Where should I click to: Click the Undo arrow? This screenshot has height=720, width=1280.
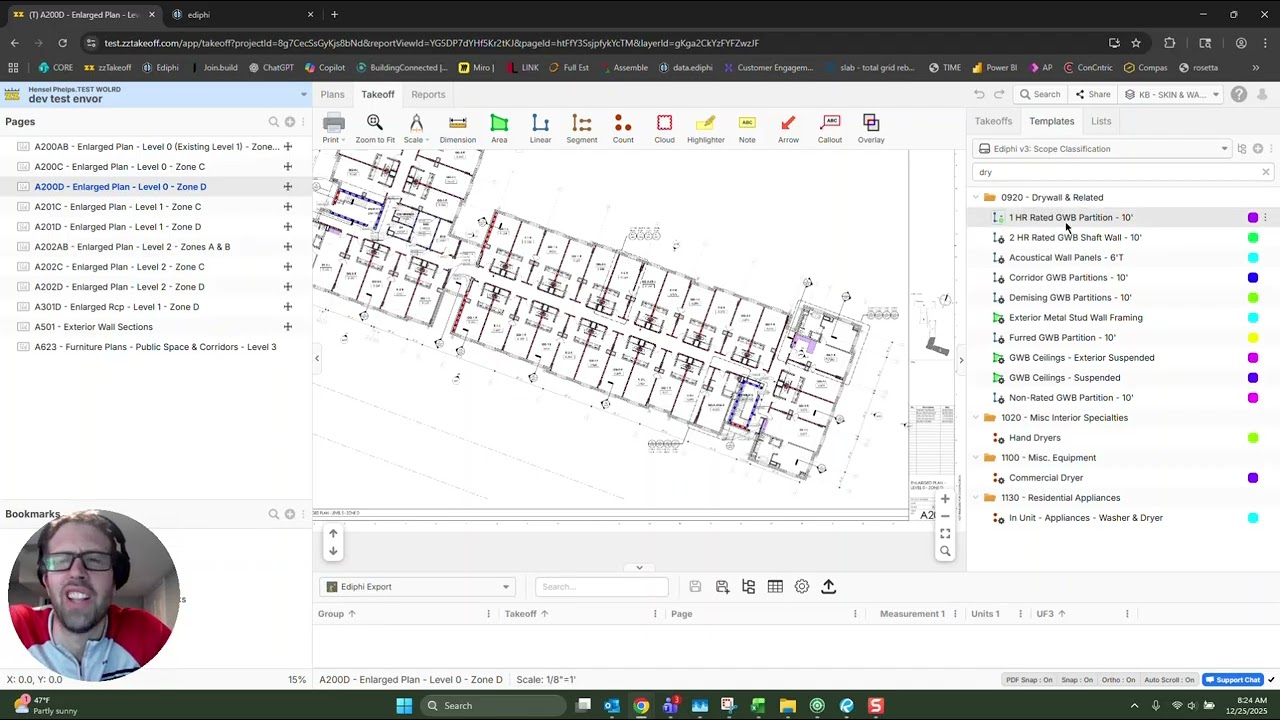pyautogui.click(x=979, y=94)
